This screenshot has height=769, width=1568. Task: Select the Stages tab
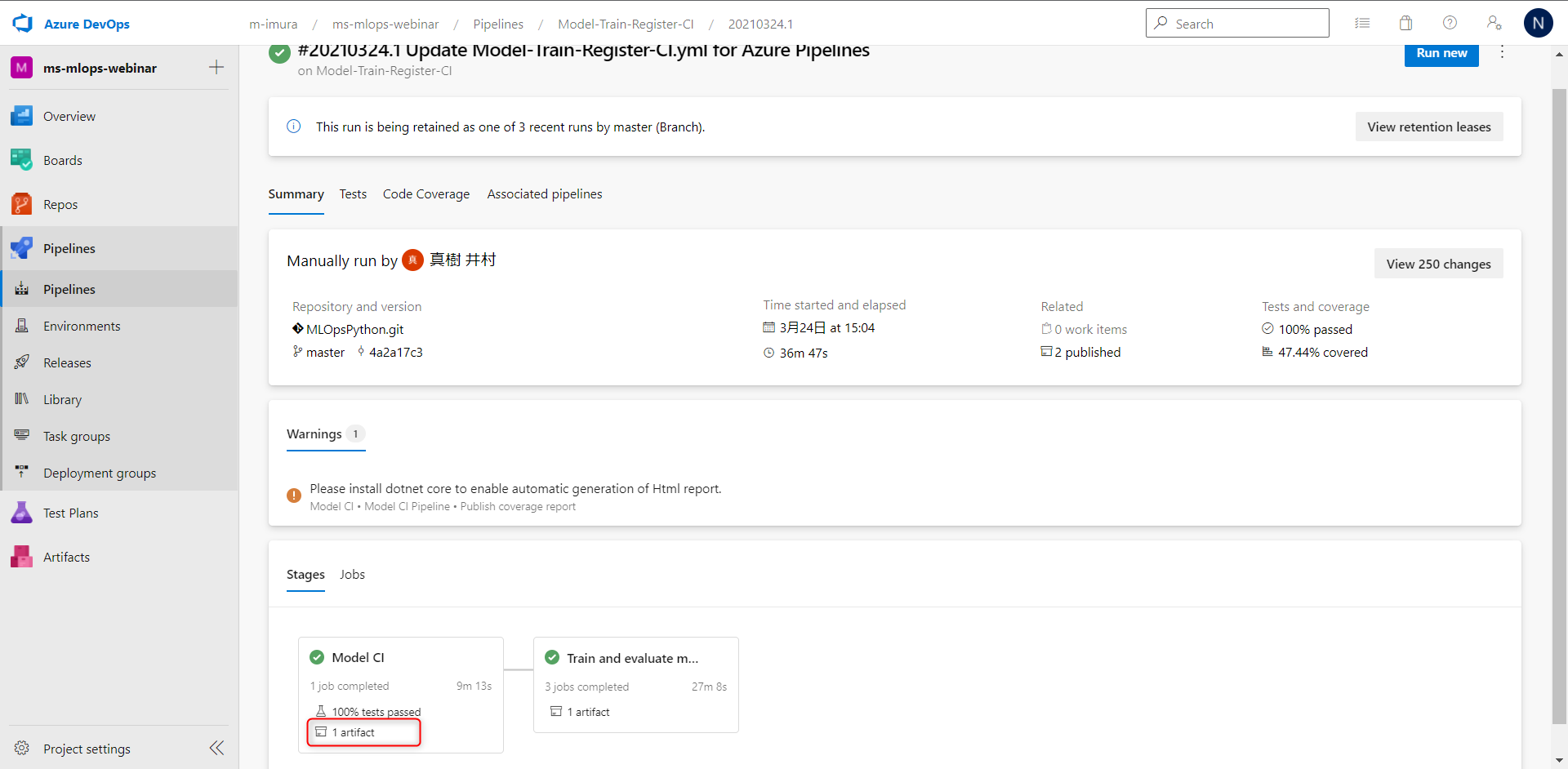305,575
